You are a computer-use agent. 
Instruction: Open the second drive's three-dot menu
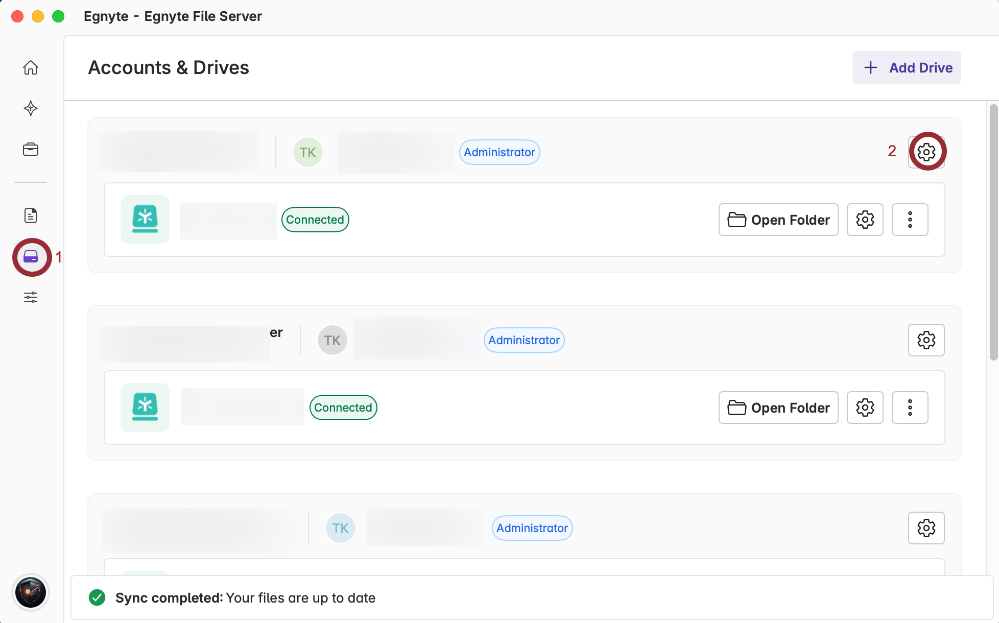coord(910,408)
